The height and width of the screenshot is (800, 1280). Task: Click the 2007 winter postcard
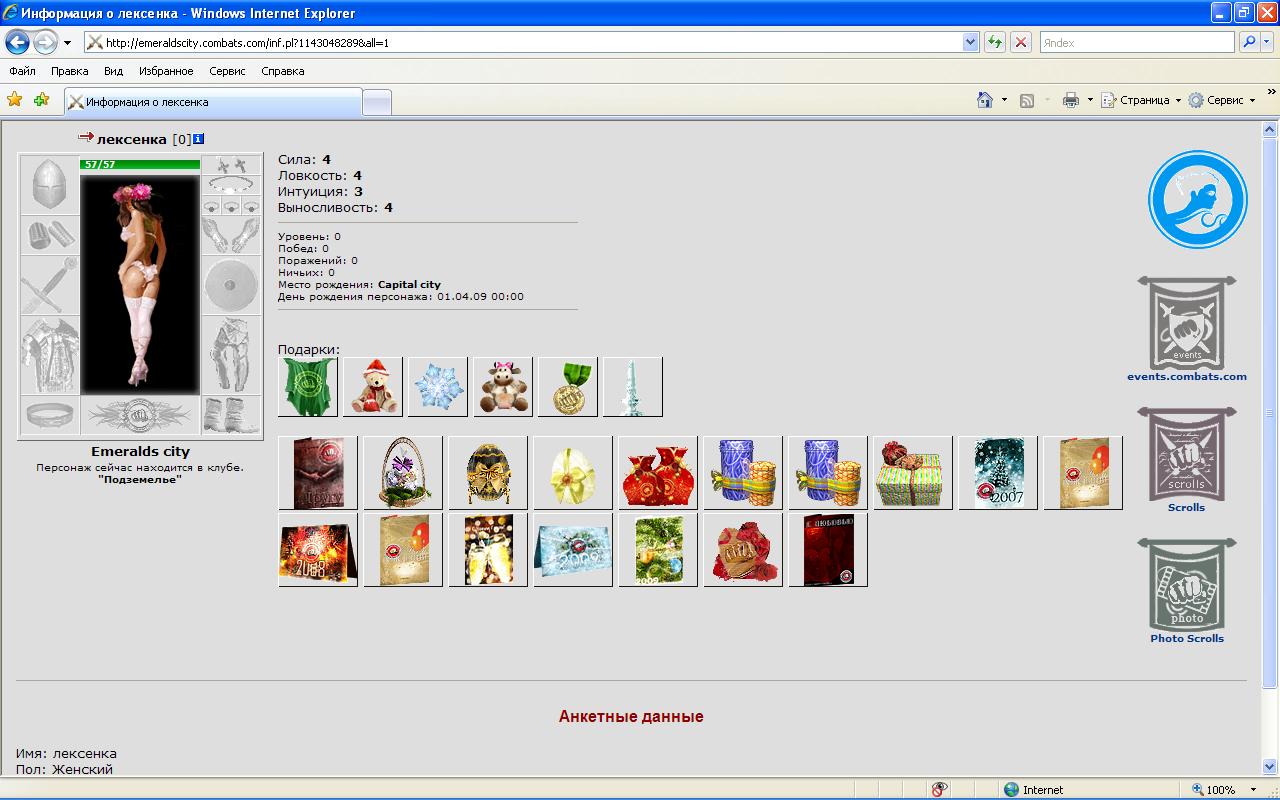(x=998, y=473)
